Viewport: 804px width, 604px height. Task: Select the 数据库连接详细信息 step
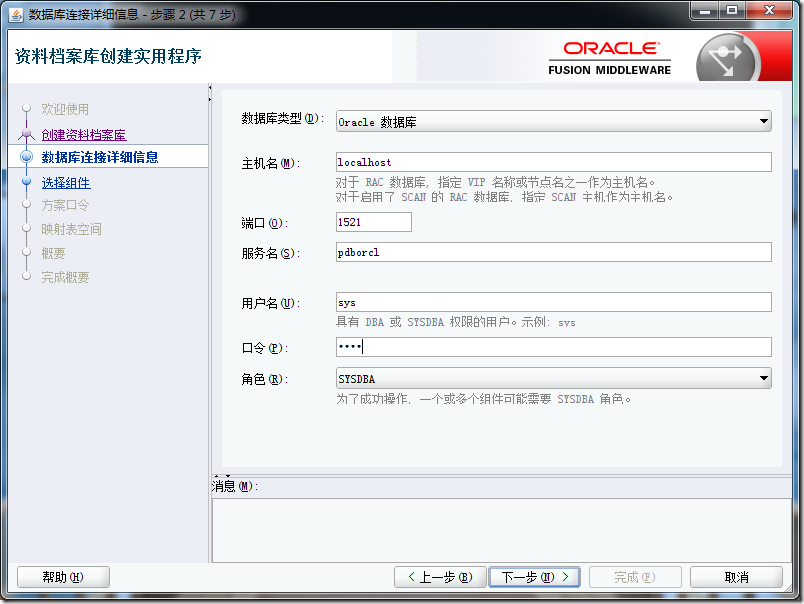(x=100, y=157)
